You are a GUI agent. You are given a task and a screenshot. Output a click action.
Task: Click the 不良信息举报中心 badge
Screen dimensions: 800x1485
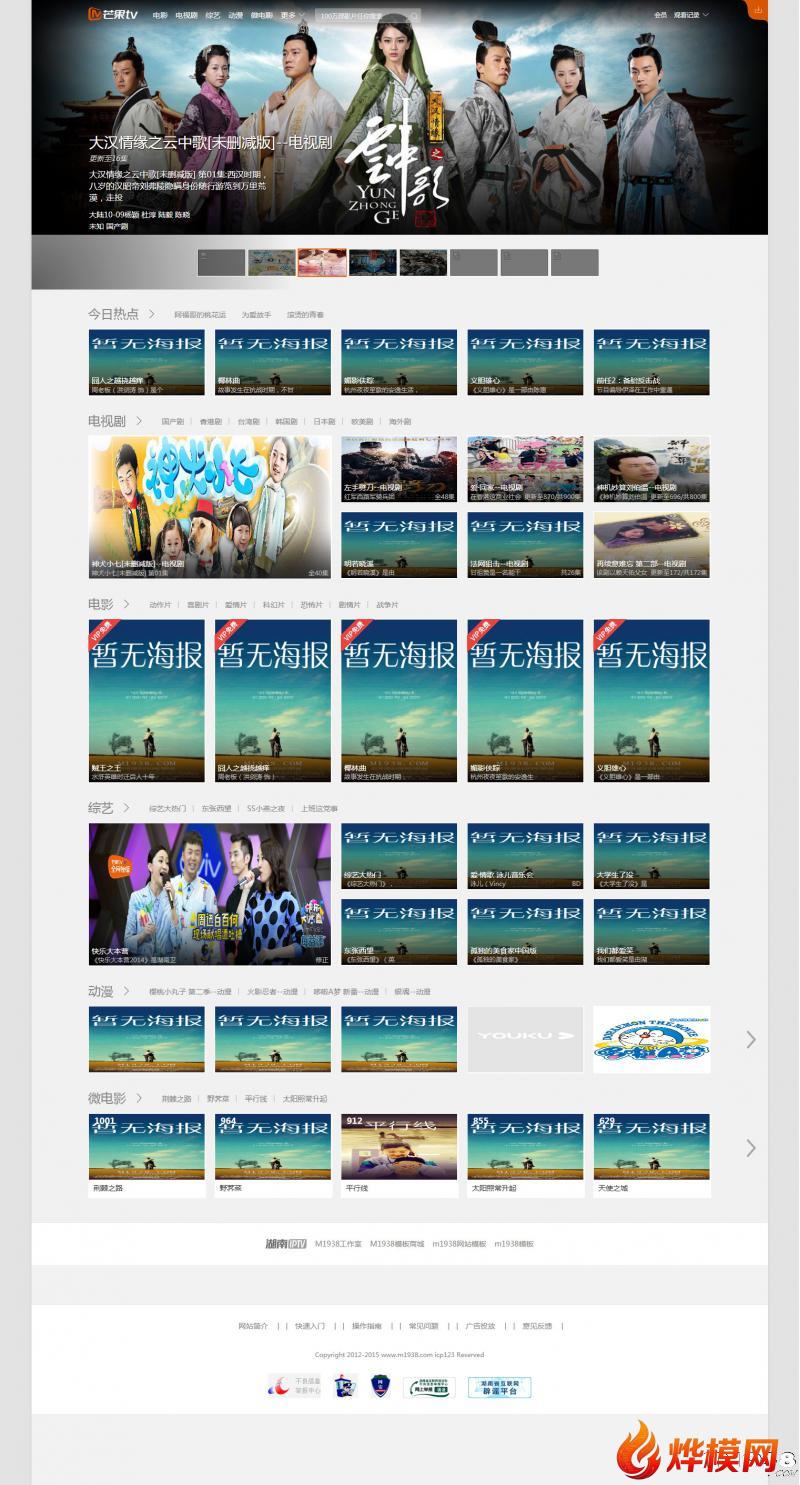[295, 1387]
